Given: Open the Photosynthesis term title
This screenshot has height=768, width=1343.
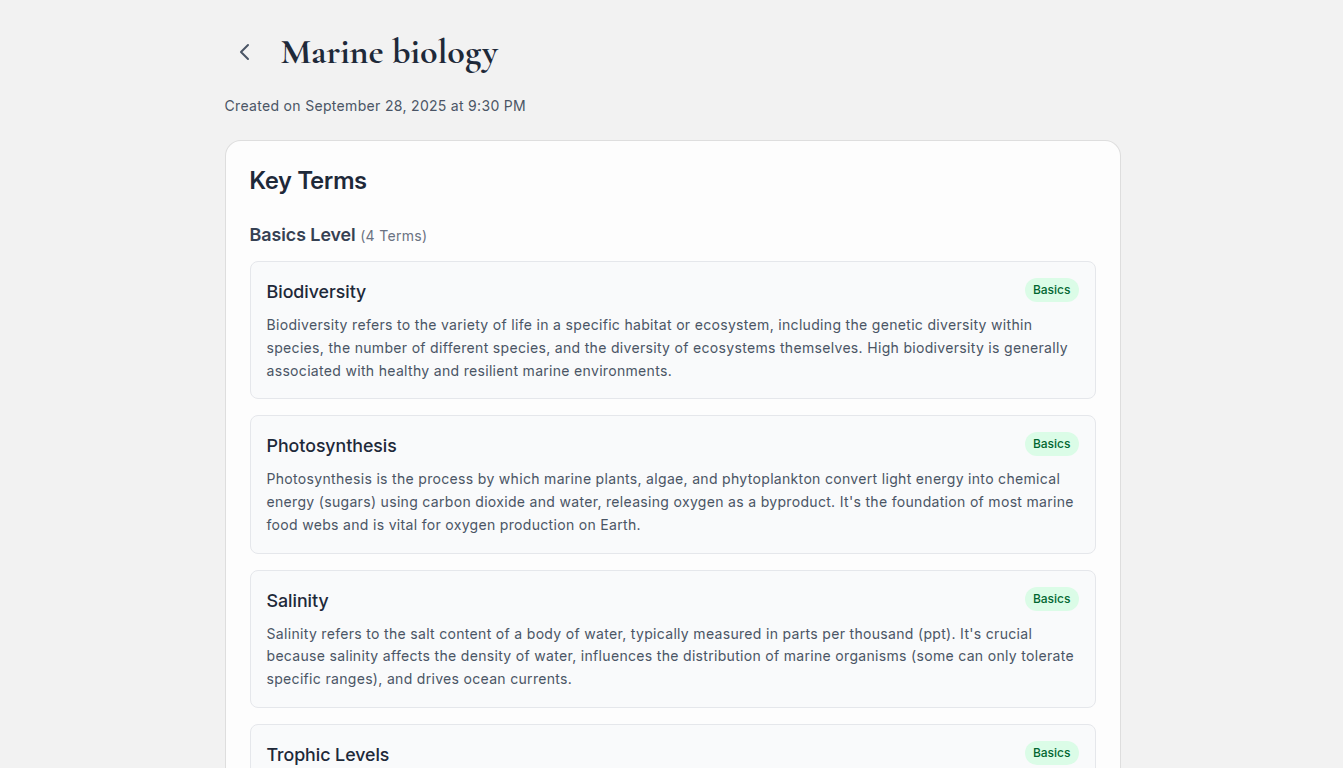Looking at the screenshot, I should (x=331, y=446).
